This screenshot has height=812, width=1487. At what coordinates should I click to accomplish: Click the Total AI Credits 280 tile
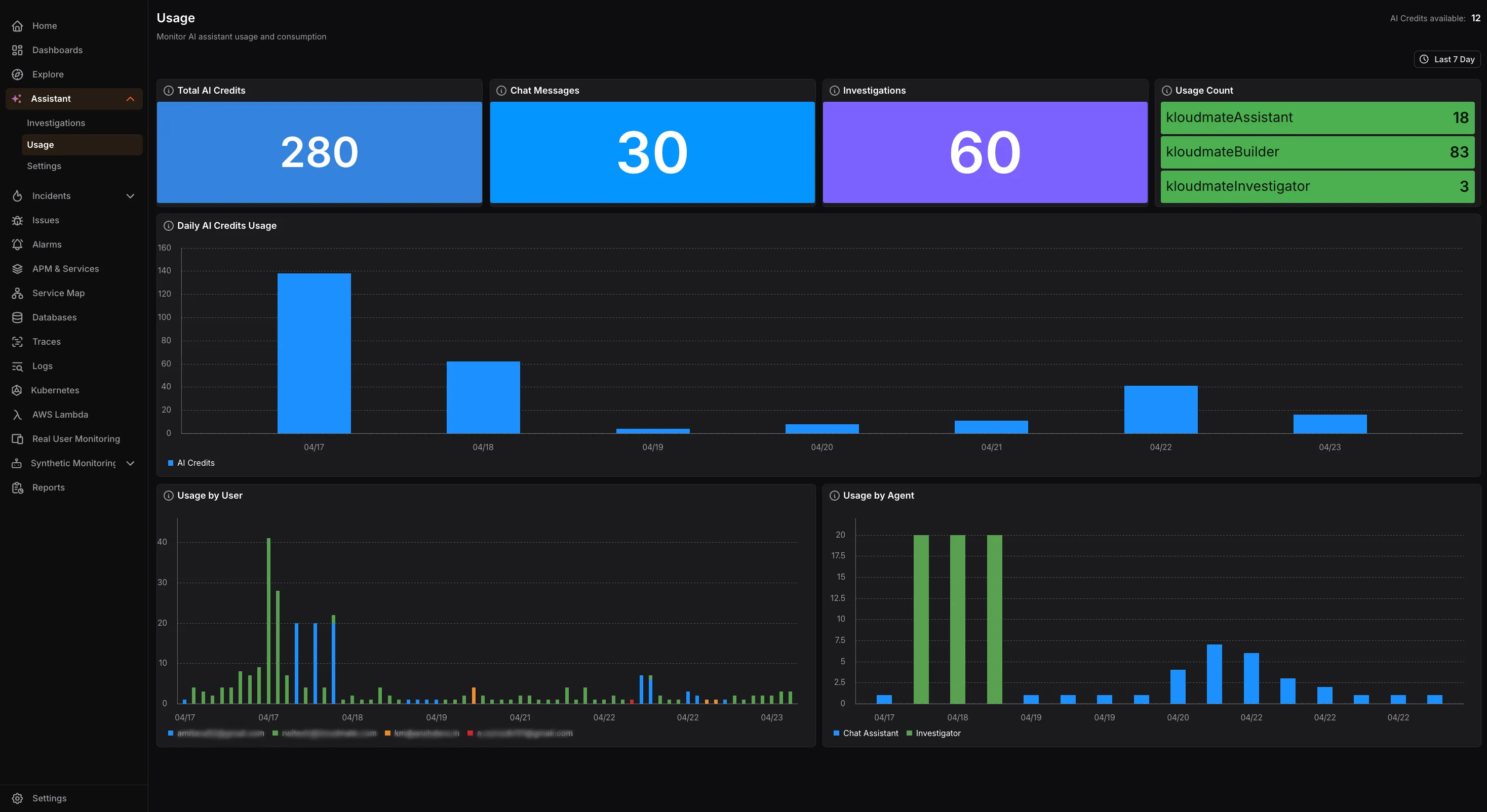coord(319,152)
